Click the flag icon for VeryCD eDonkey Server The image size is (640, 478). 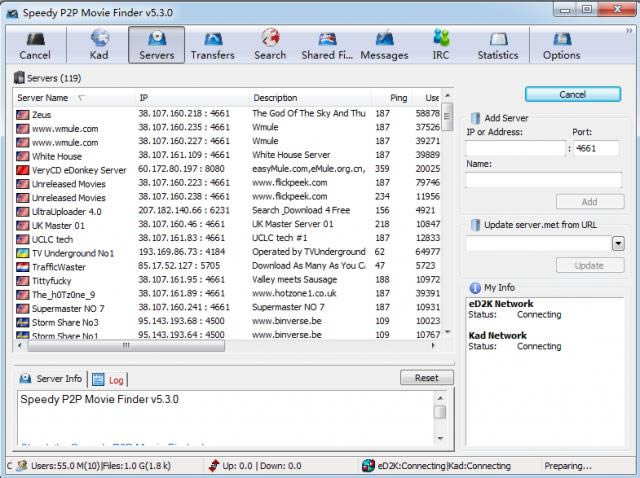tap(22, 170)
